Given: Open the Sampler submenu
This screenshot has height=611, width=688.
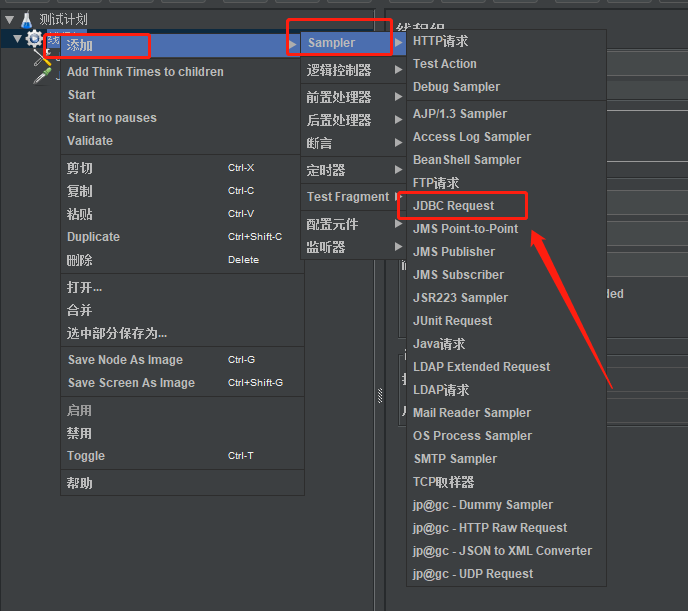Looking at the screenshot, I should pyautogui.click(x=353, y=43).
